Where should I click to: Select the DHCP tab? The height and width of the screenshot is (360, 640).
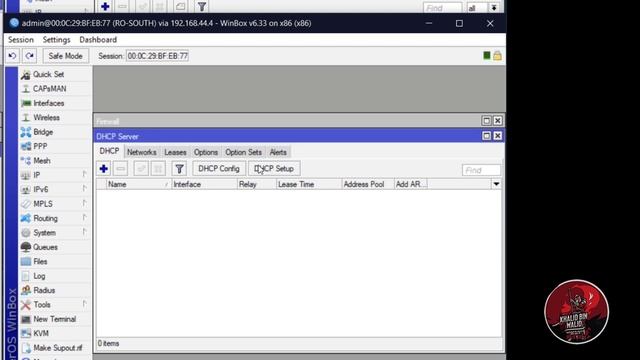(109, 151)
